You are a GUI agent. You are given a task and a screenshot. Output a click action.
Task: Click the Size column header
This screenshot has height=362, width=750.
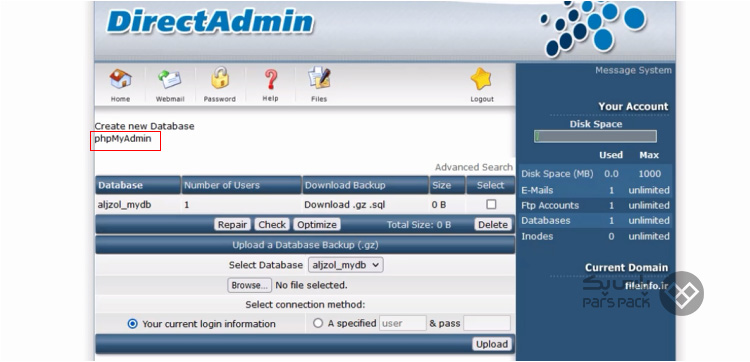point(447,185)
